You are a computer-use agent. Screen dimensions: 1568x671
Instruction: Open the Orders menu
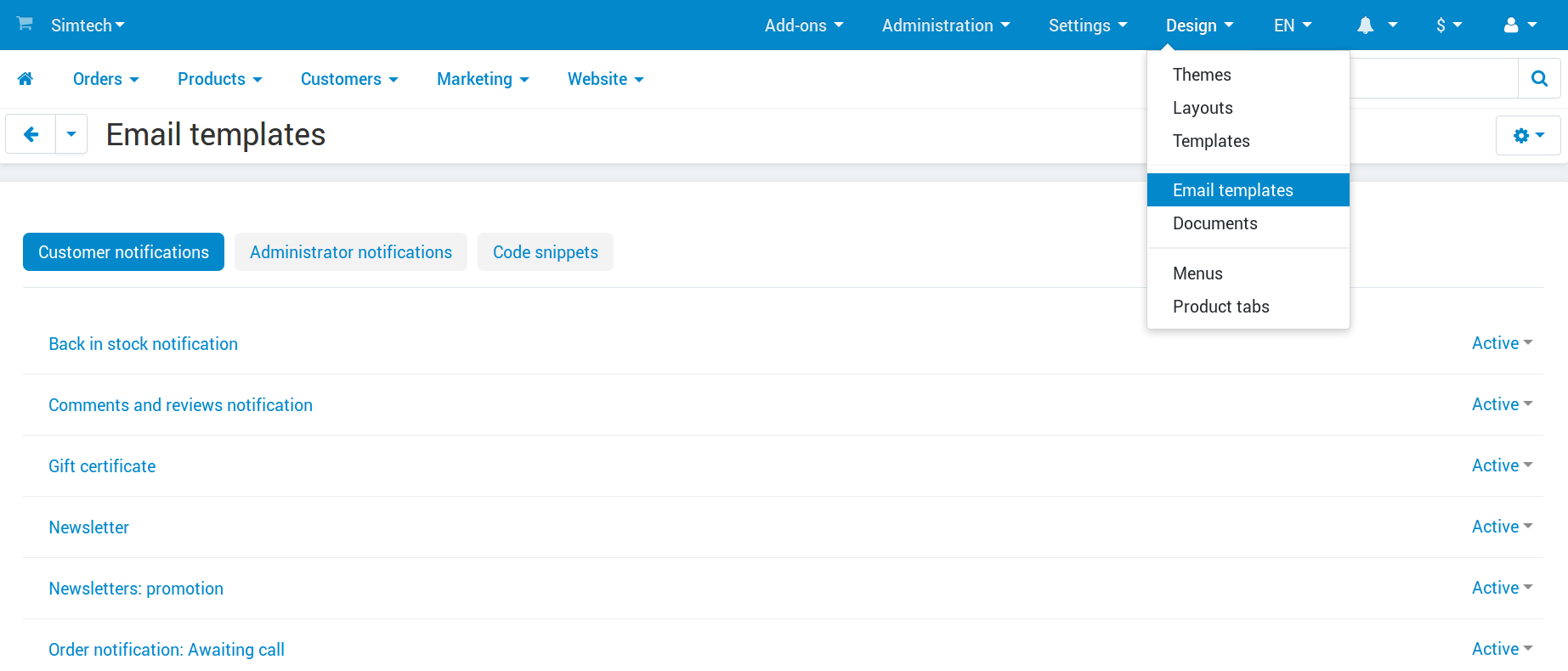pos(106,79)
